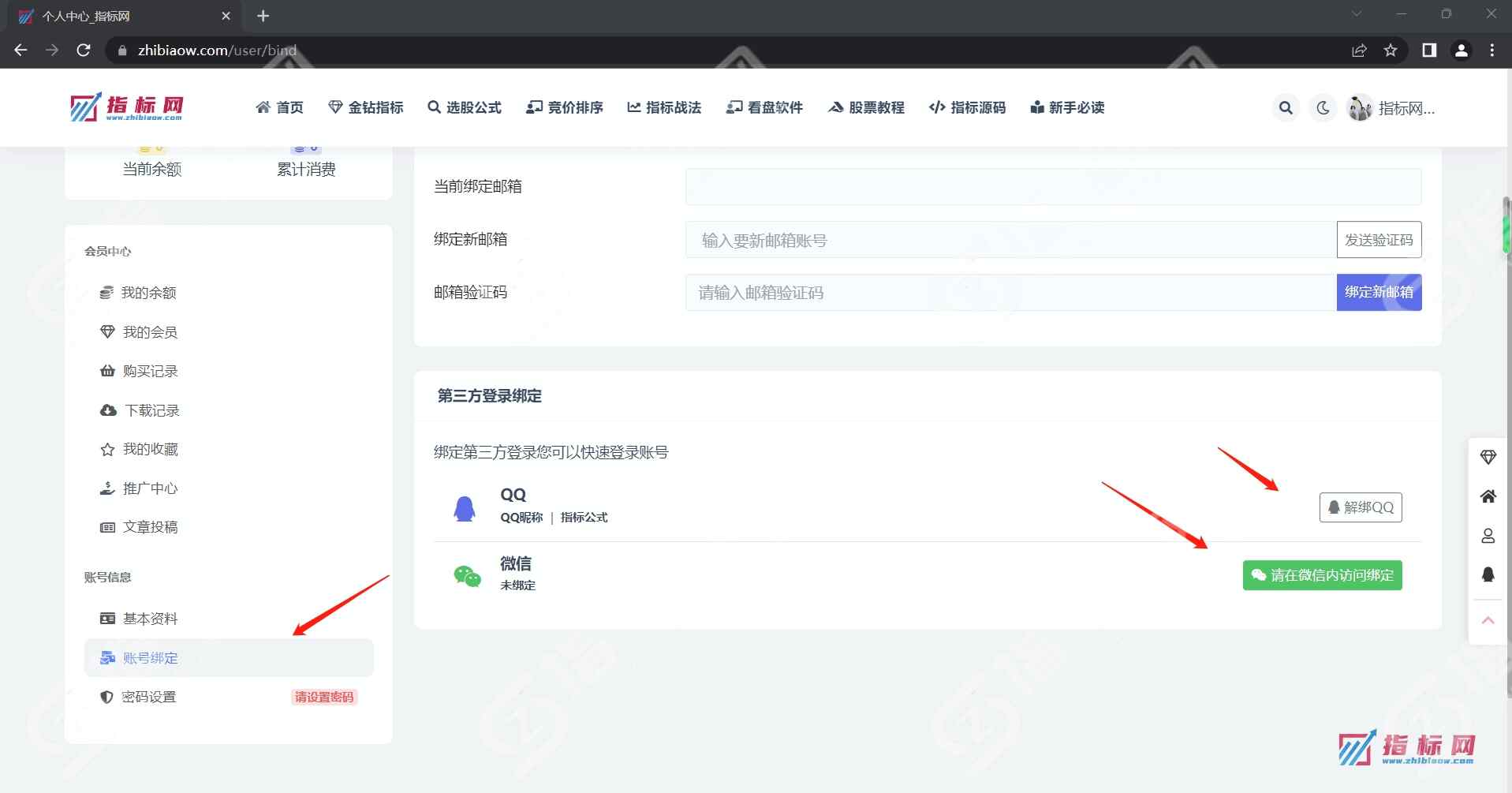
Task: Click the penguin avatar next to 指标网
Action: pyautogui.click(x=1358, y=107)
